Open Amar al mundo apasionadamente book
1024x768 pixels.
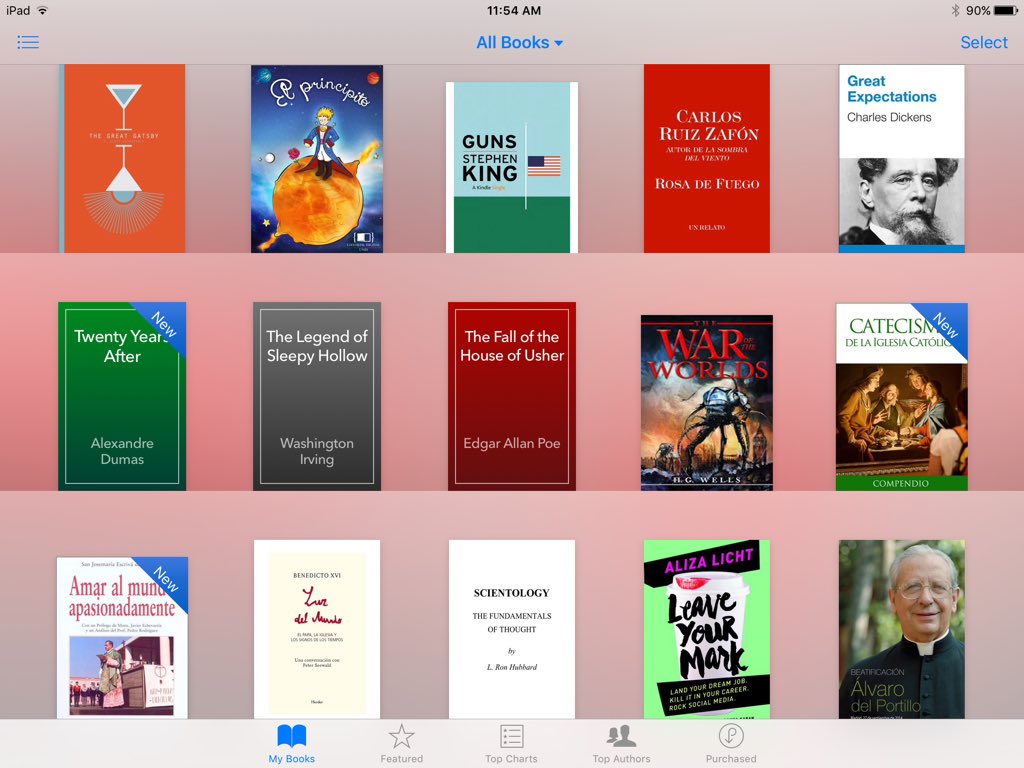(x=122, y=637)
